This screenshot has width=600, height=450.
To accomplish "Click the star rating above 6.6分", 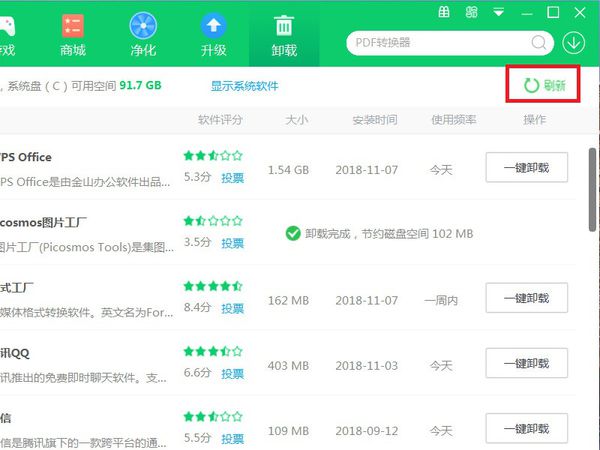I will pyautogui.click(x=213, y=351).
